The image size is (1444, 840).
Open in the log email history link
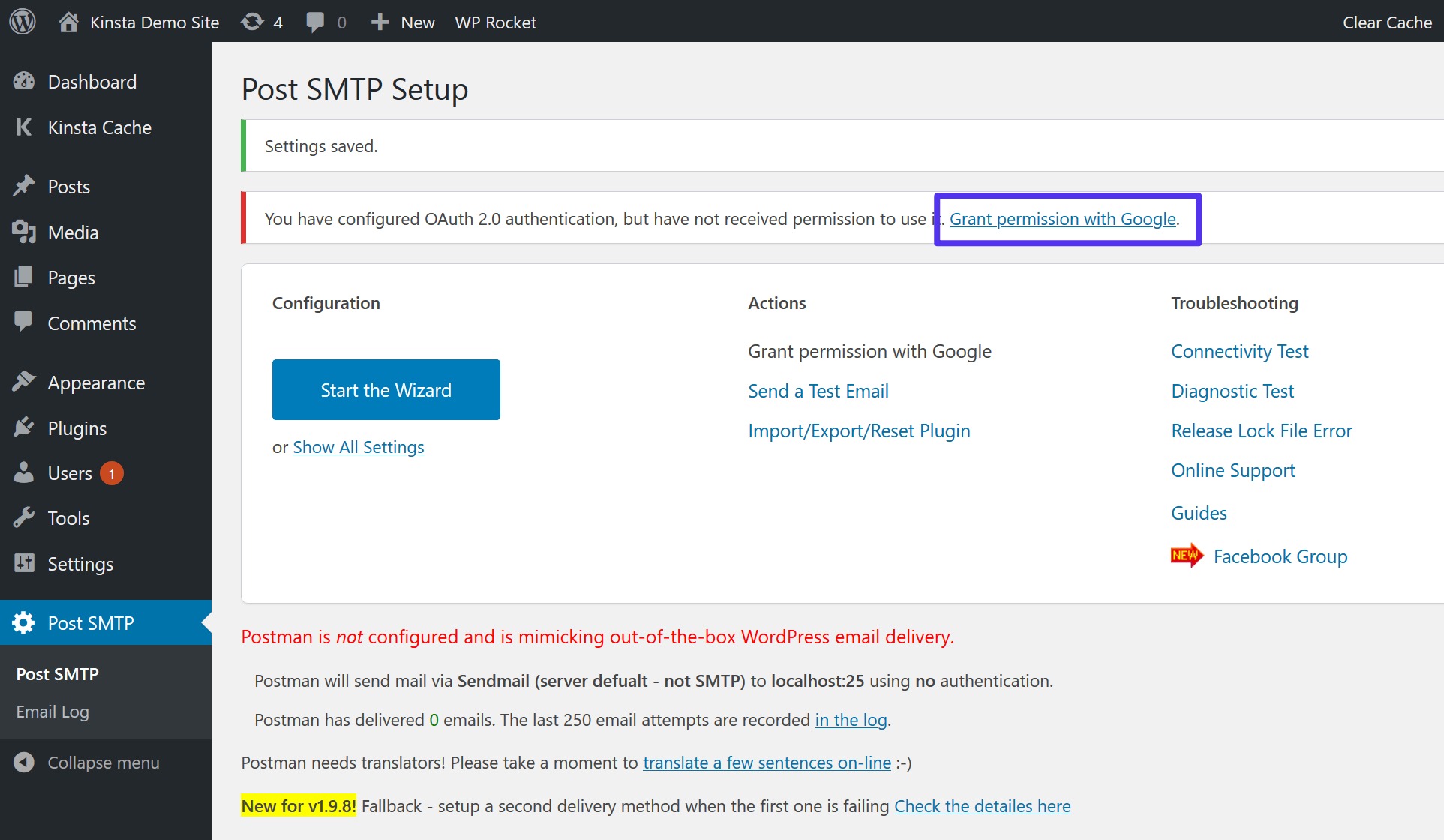tap(851, 719)
